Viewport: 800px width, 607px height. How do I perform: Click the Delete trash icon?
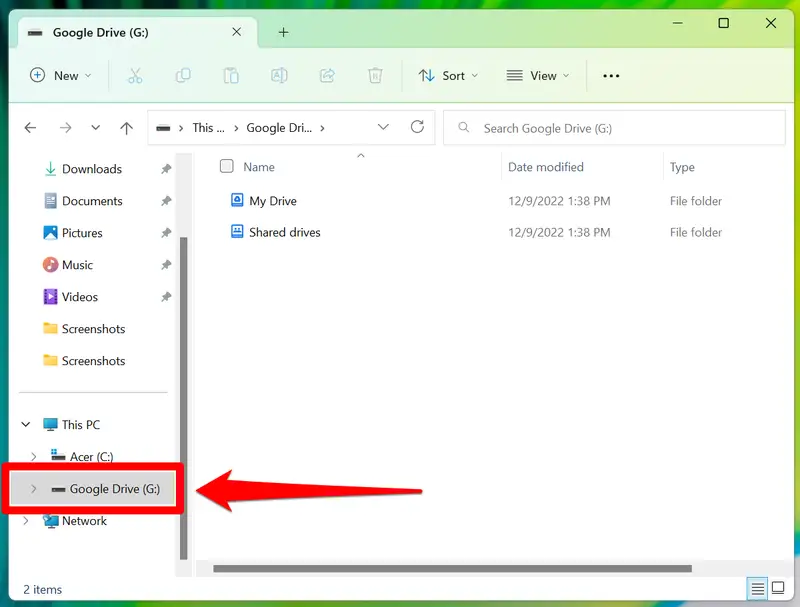click(375, 76)
